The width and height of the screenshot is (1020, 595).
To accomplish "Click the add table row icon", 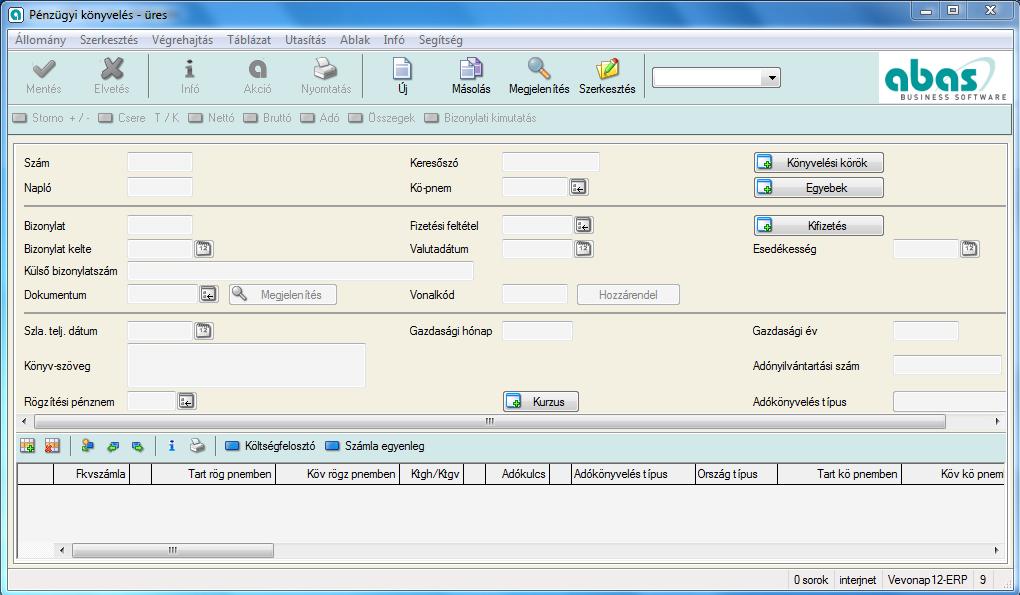I will [28, 446].
